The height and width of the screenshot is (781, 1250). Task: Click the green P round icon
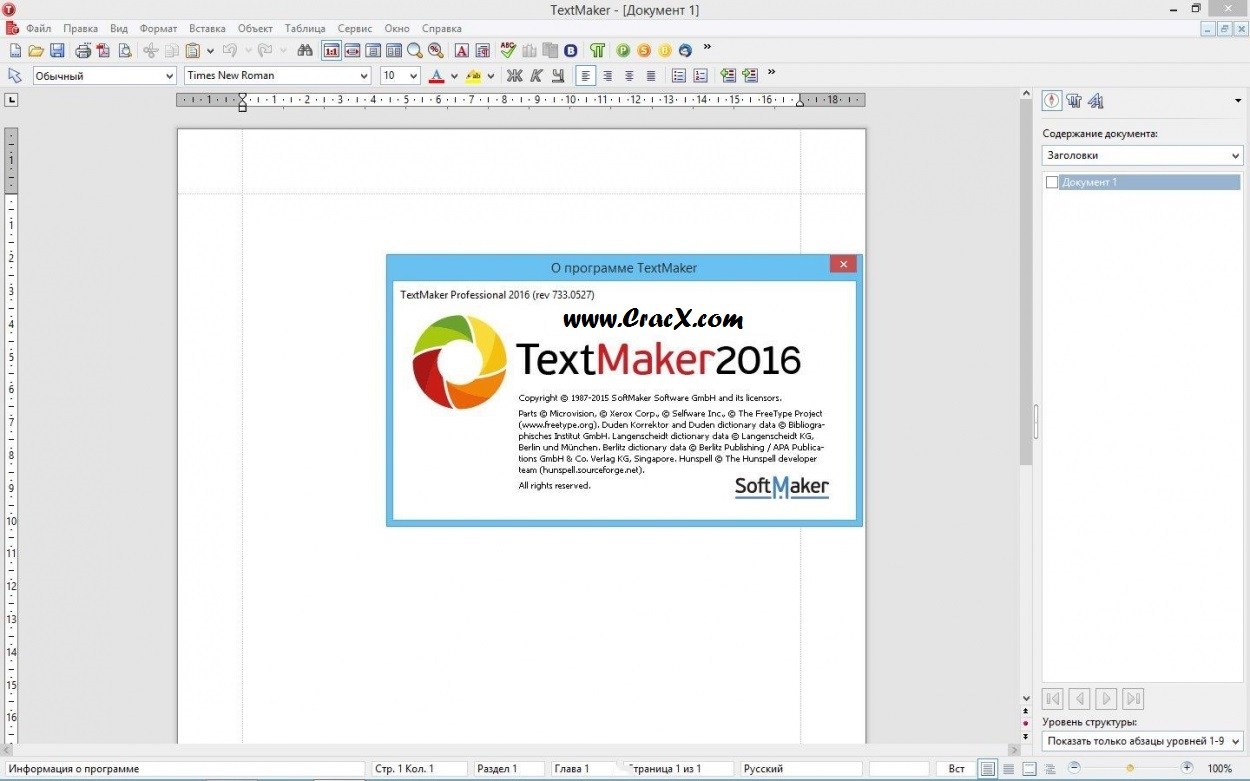point(623,50)
